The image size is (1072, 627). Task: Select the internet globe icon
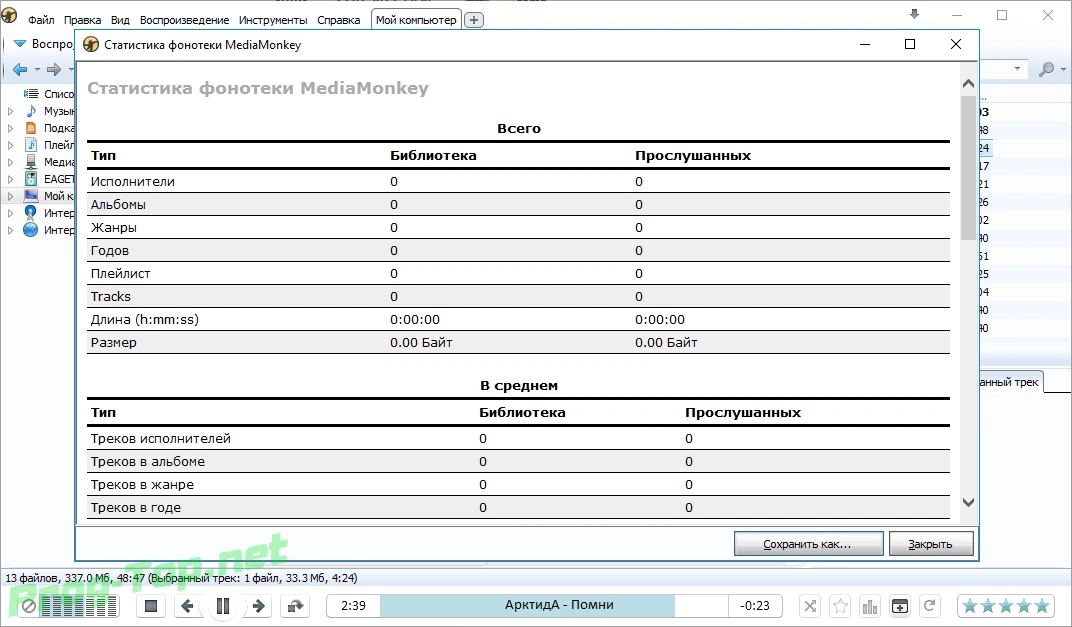[x=31, y=230]
